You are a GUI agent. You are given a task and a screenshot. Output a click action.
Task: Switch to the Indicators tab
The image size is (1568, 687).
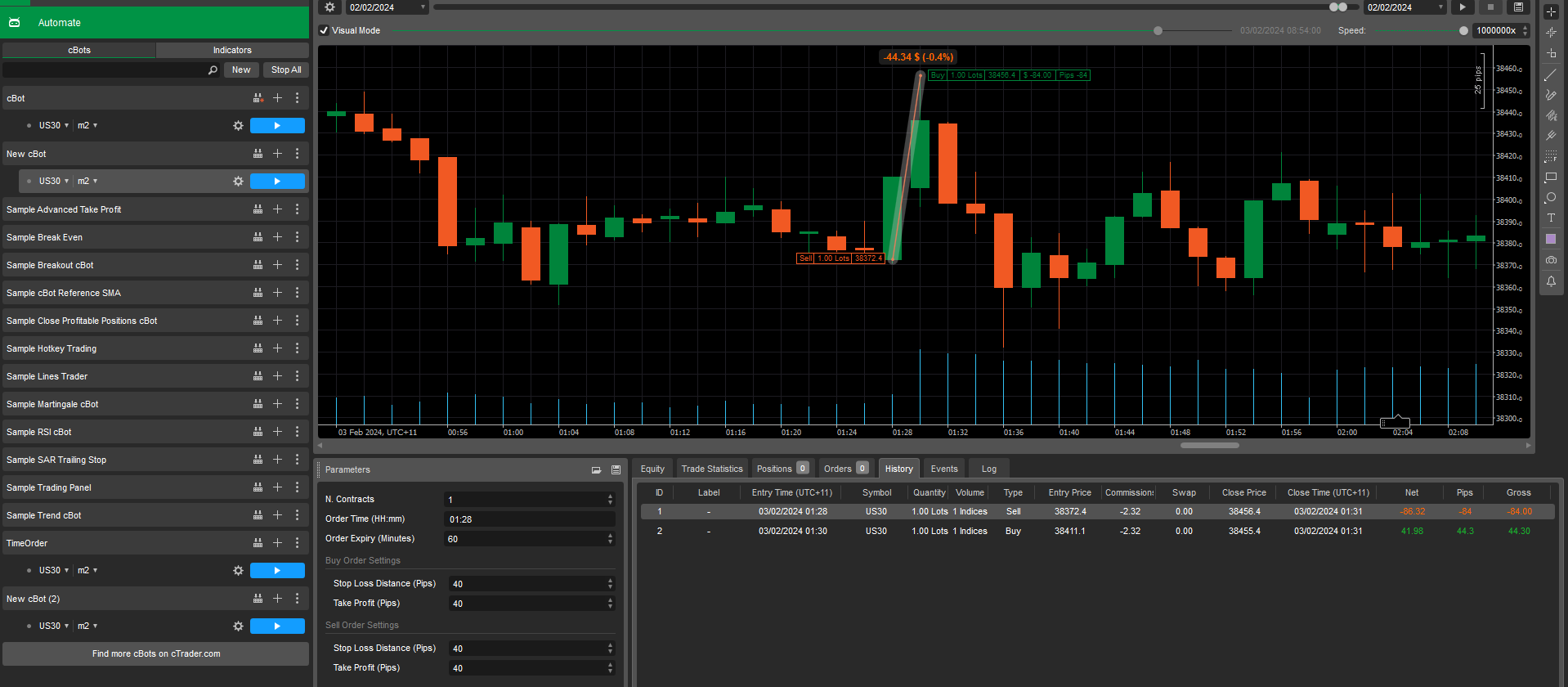click(232, 50)
